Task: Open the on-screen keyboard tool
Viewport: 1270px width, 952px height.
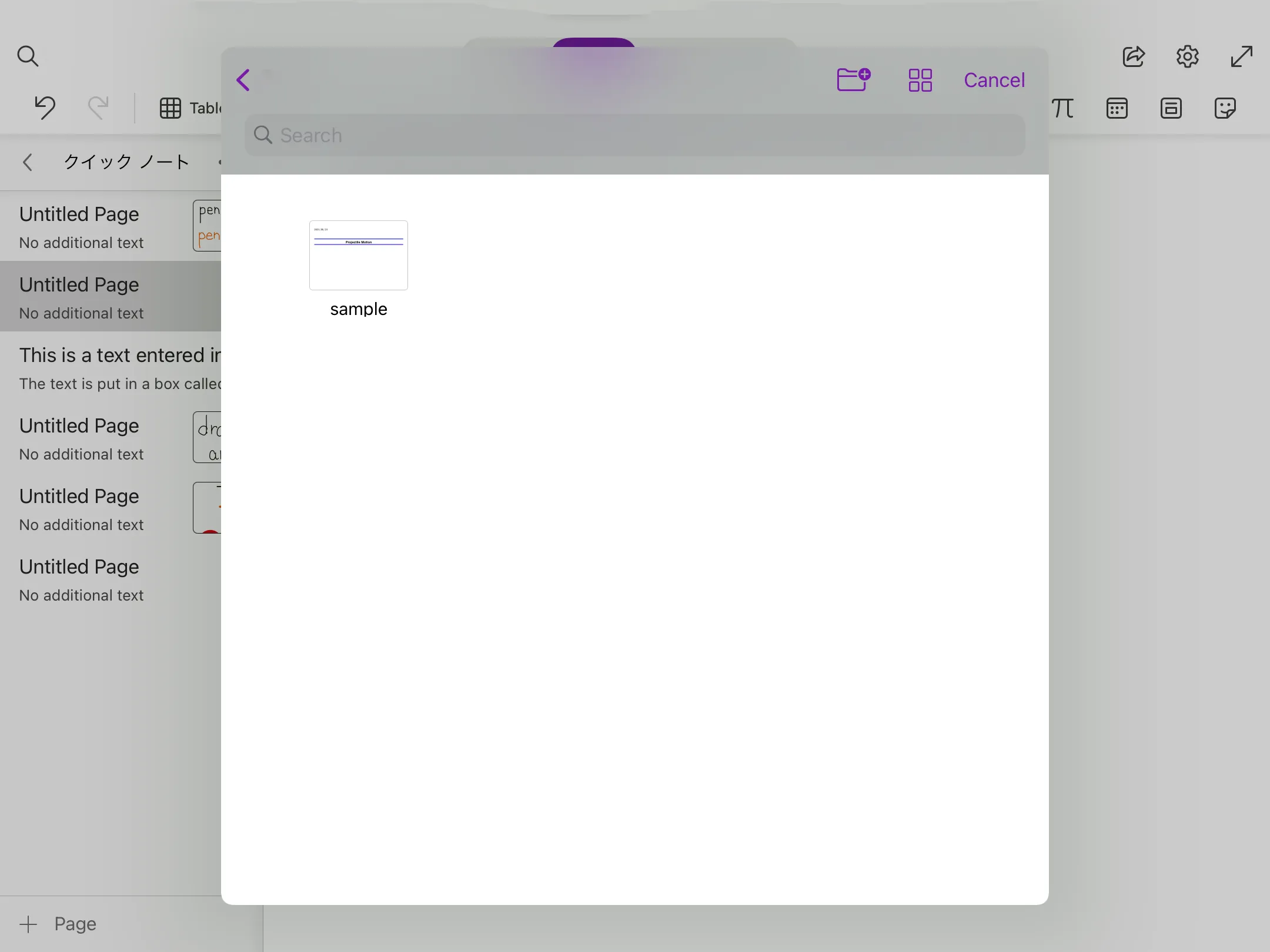Action: click(x=1117, y=108)
